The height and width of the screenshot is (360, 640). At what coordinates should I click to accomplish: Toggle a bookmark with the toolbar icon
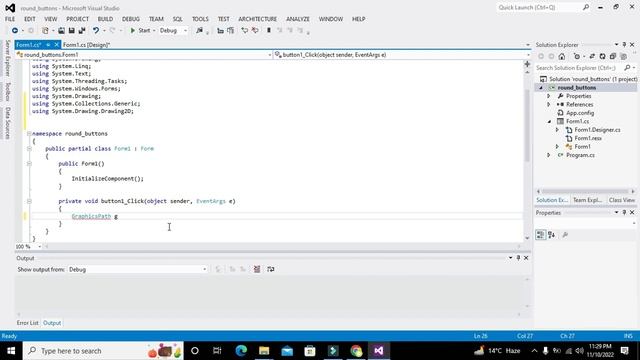269,31
